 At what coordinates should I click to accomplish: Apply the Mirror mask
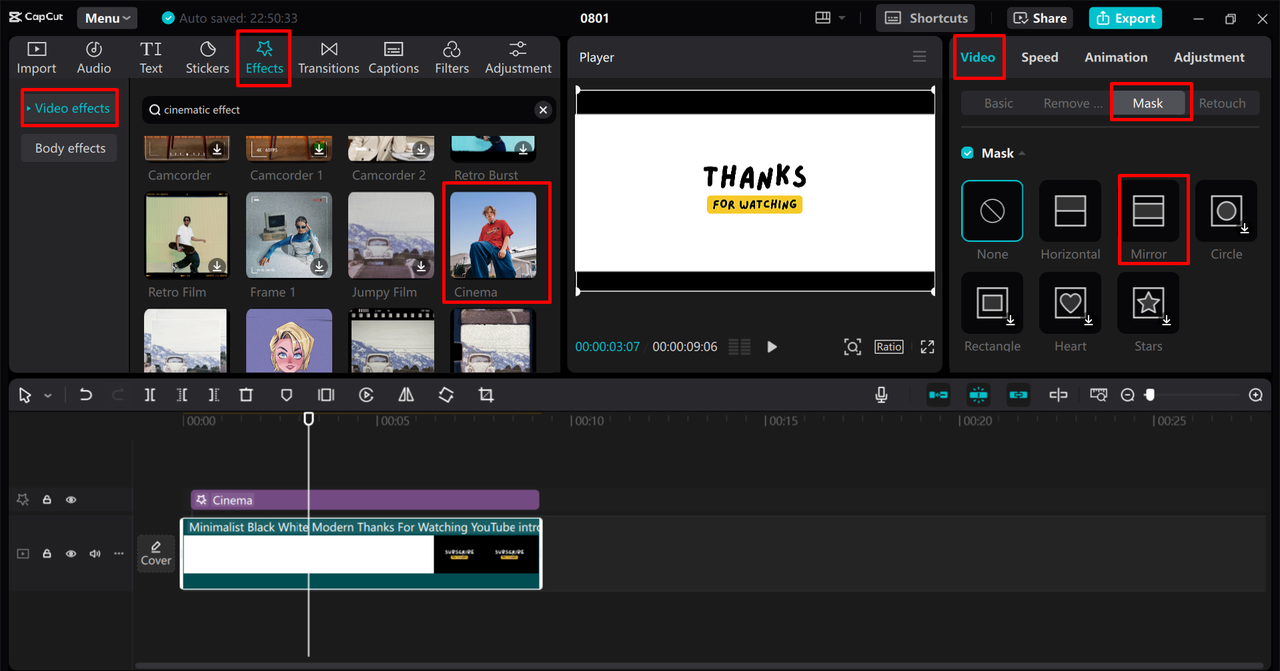[1148, 211]
